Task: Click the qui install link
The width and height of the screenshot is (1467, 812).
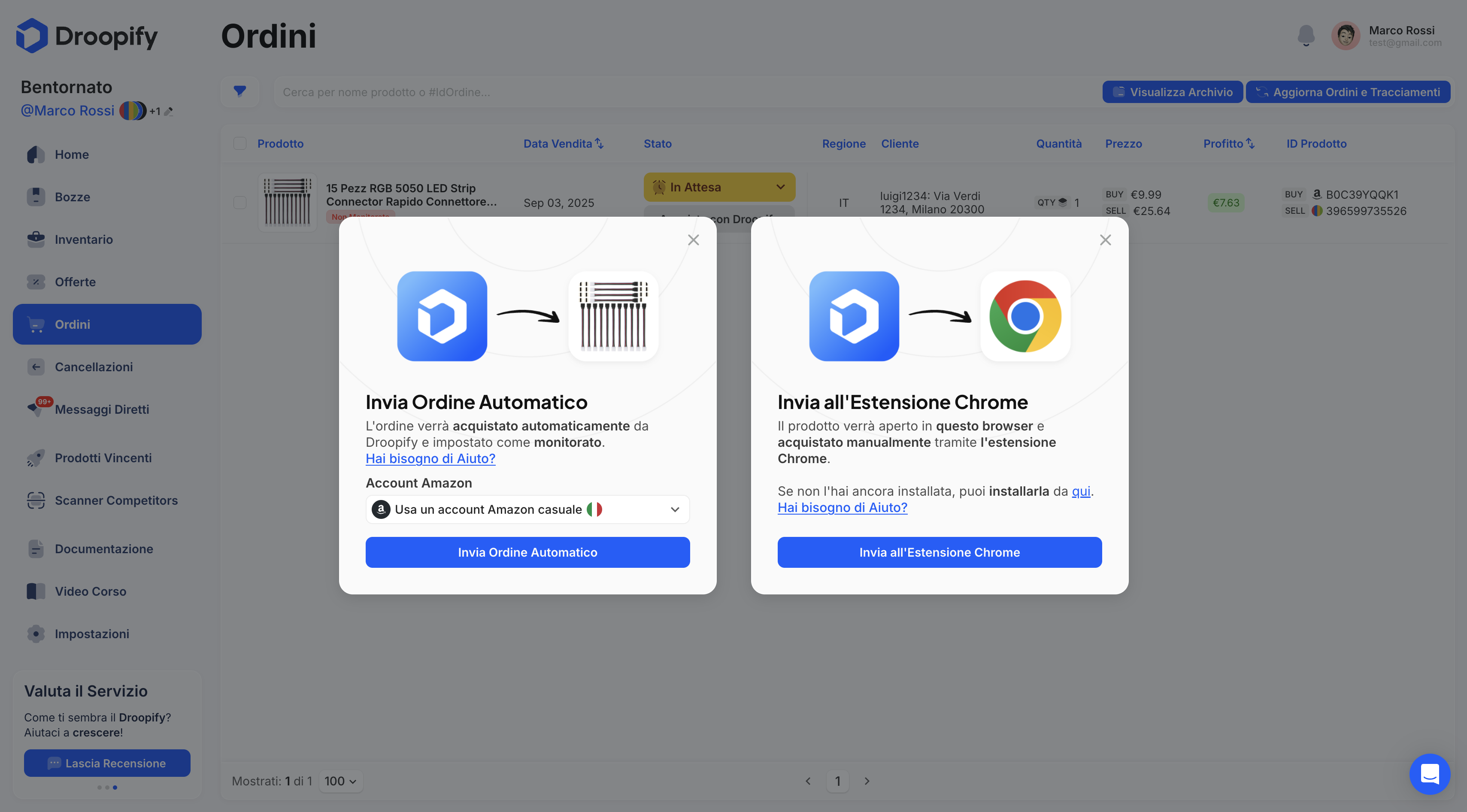Action: click(1081, 491)
